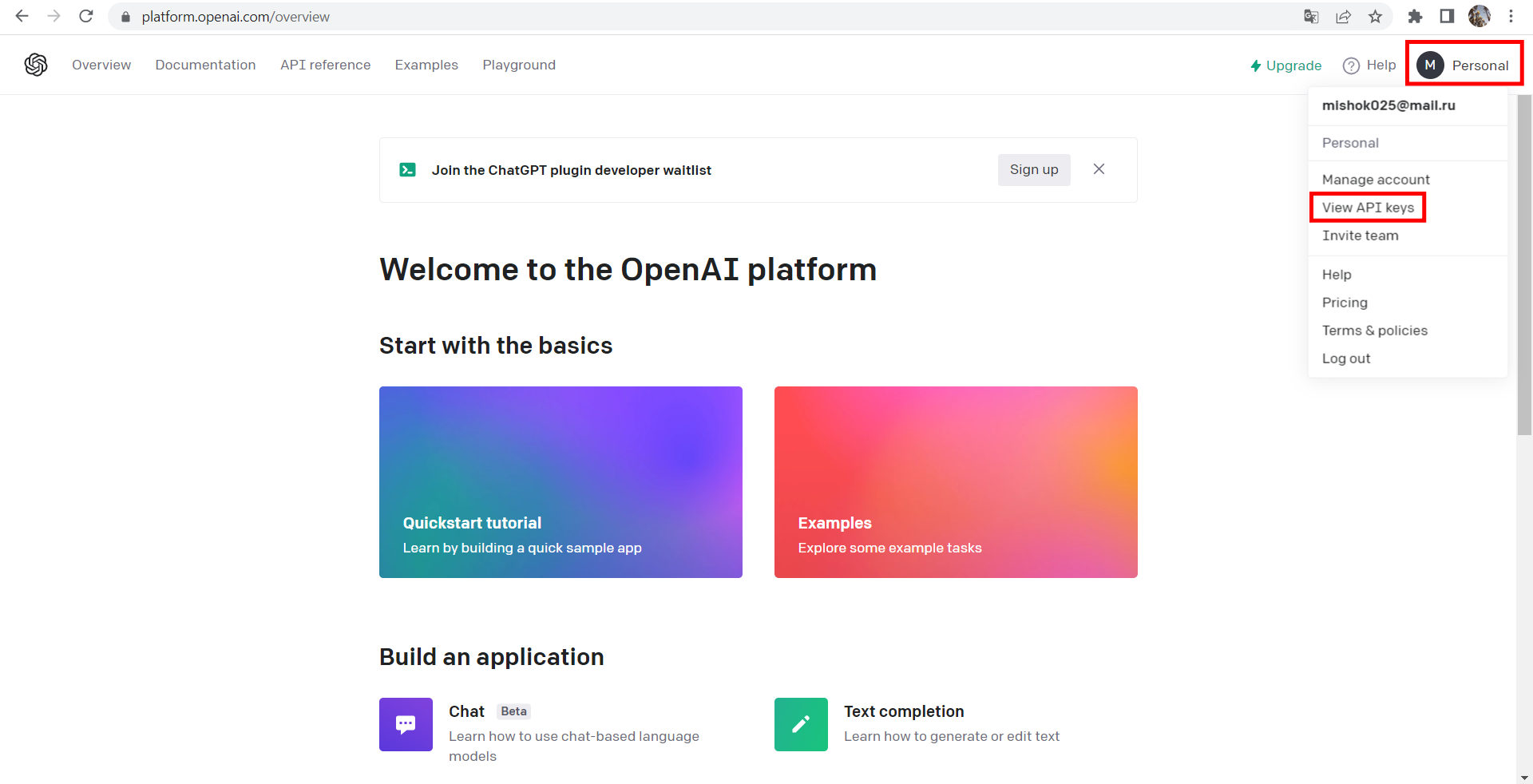Select View API keys menu item
The width and height of the screenshot is (1533, 784).
[x=1368, y=208]
